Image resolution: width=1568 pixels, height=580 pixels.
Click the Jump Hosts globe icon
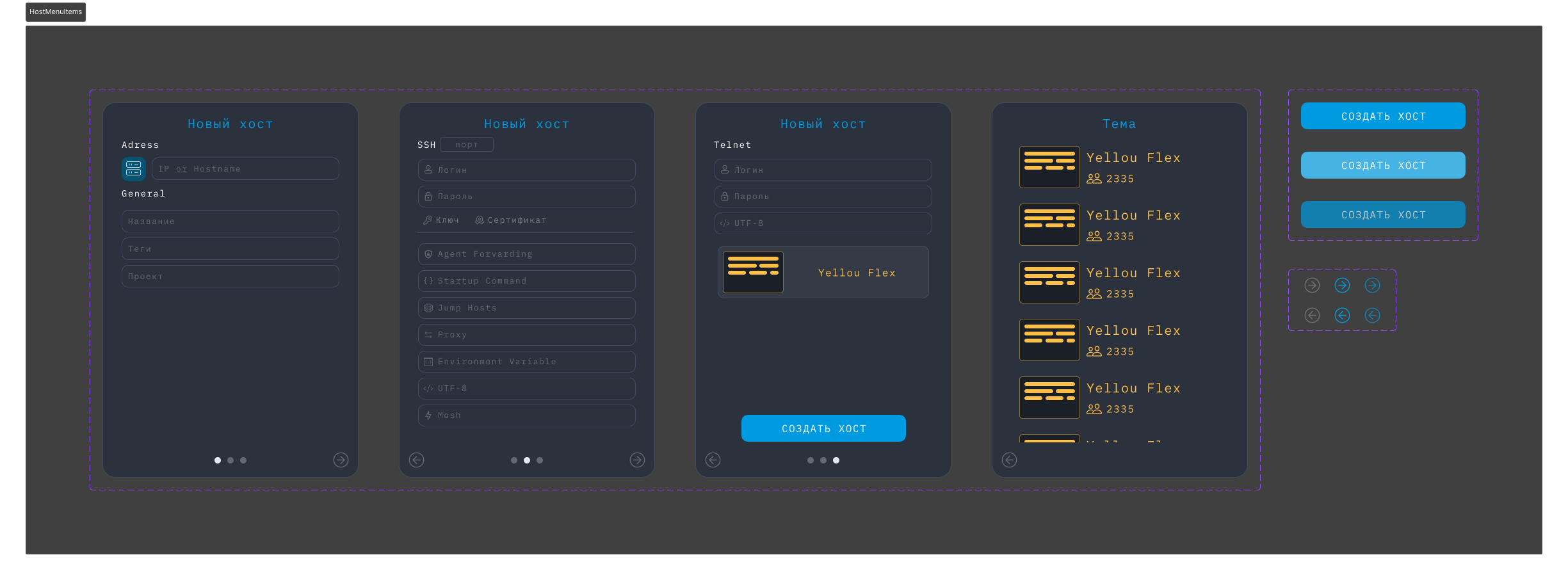[x=428, y=307]
